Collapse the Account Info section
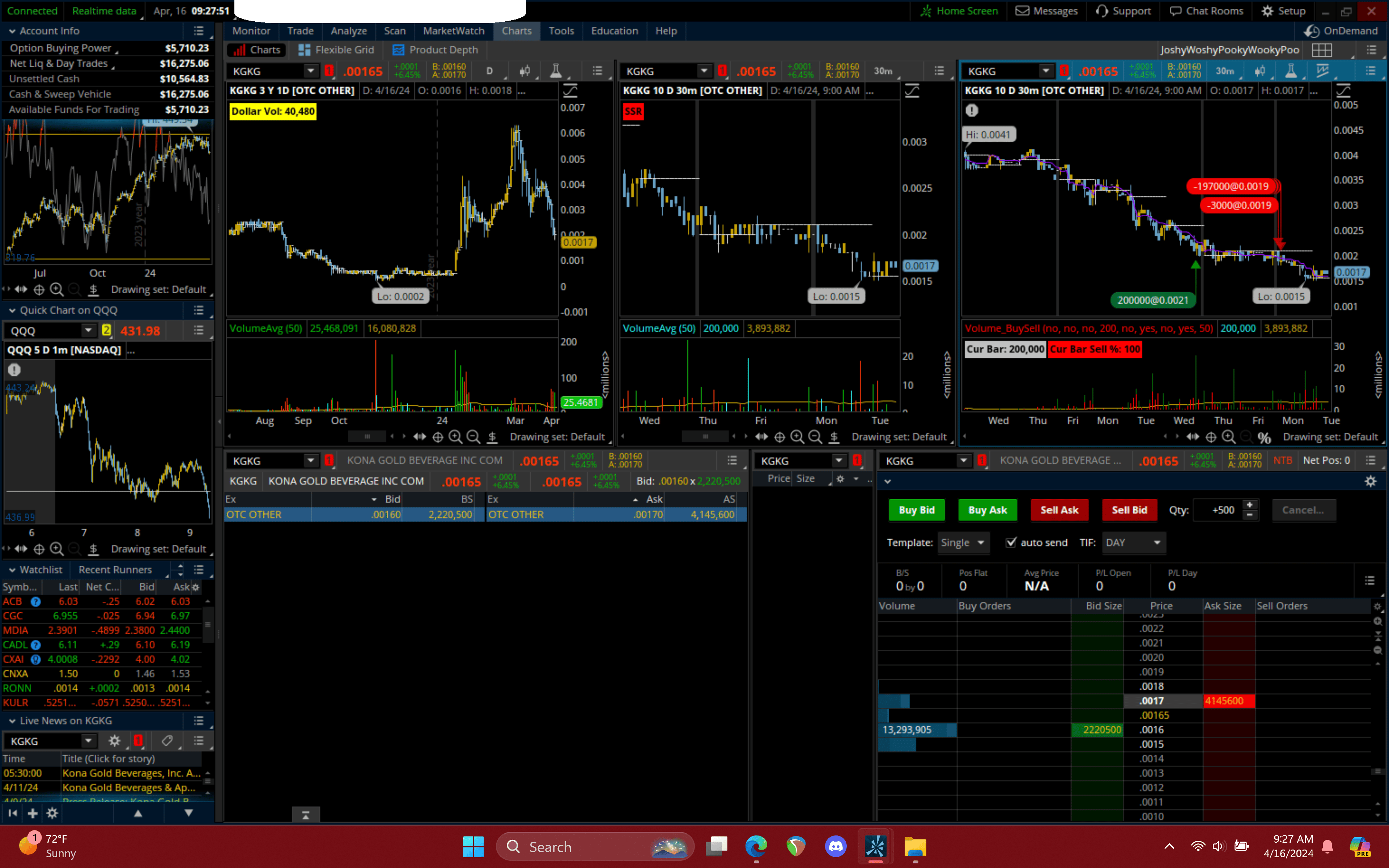This screenshot has height=868, width=1389. (x=12, y=31)
